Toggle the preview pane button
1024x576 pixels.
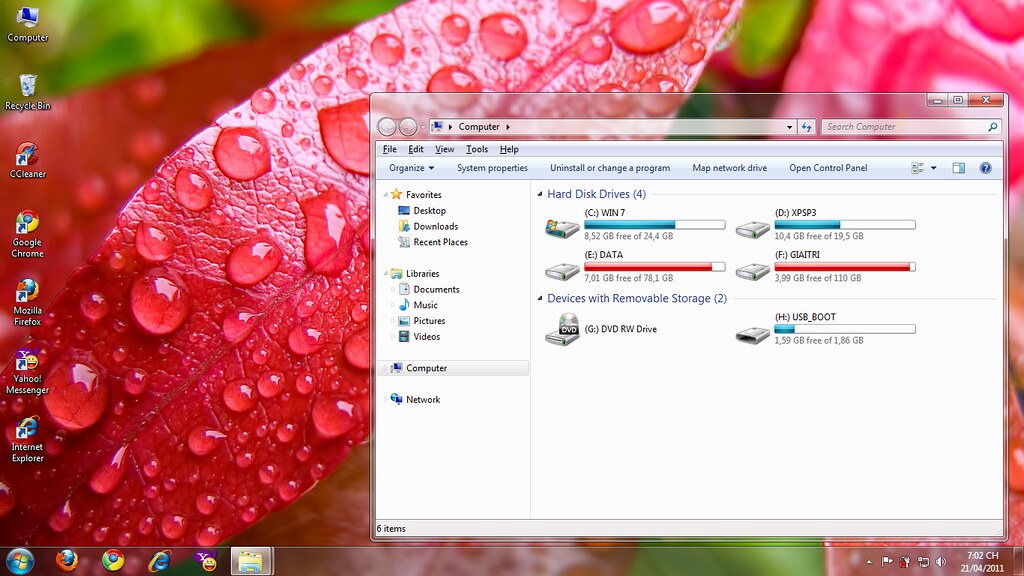958,168
